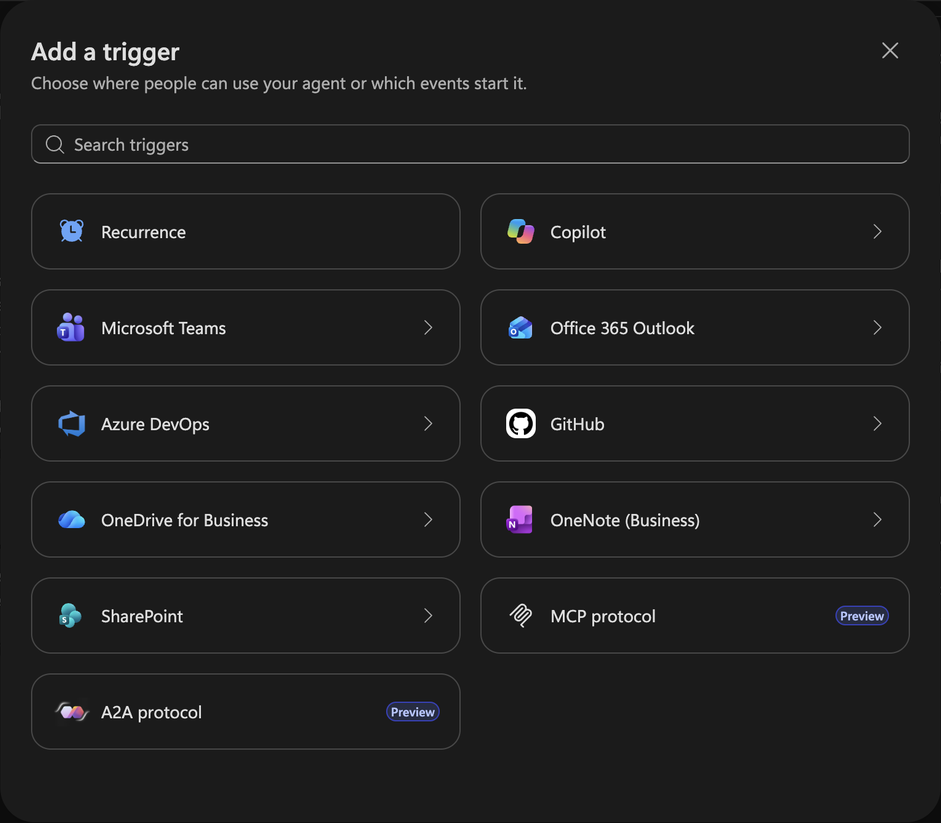Image resolution: width=941 pixels, height=823 pixels.
Task: Expand Microsoft Teams triggers chevron
Action: point(428,328)
